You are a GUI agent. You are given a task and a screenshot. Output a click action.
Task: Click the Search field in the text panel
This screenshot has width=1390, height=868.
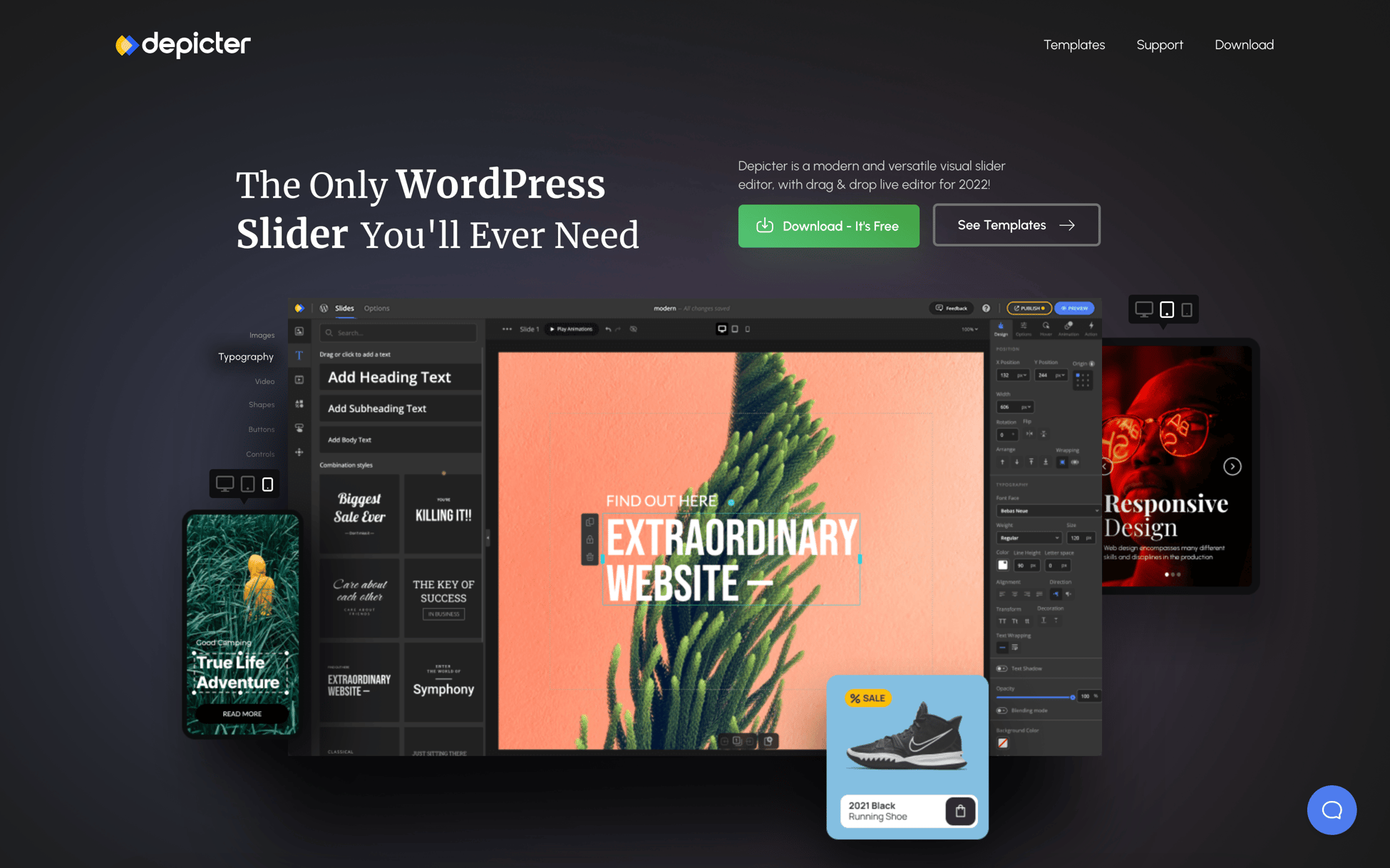(x=399, y=332)
